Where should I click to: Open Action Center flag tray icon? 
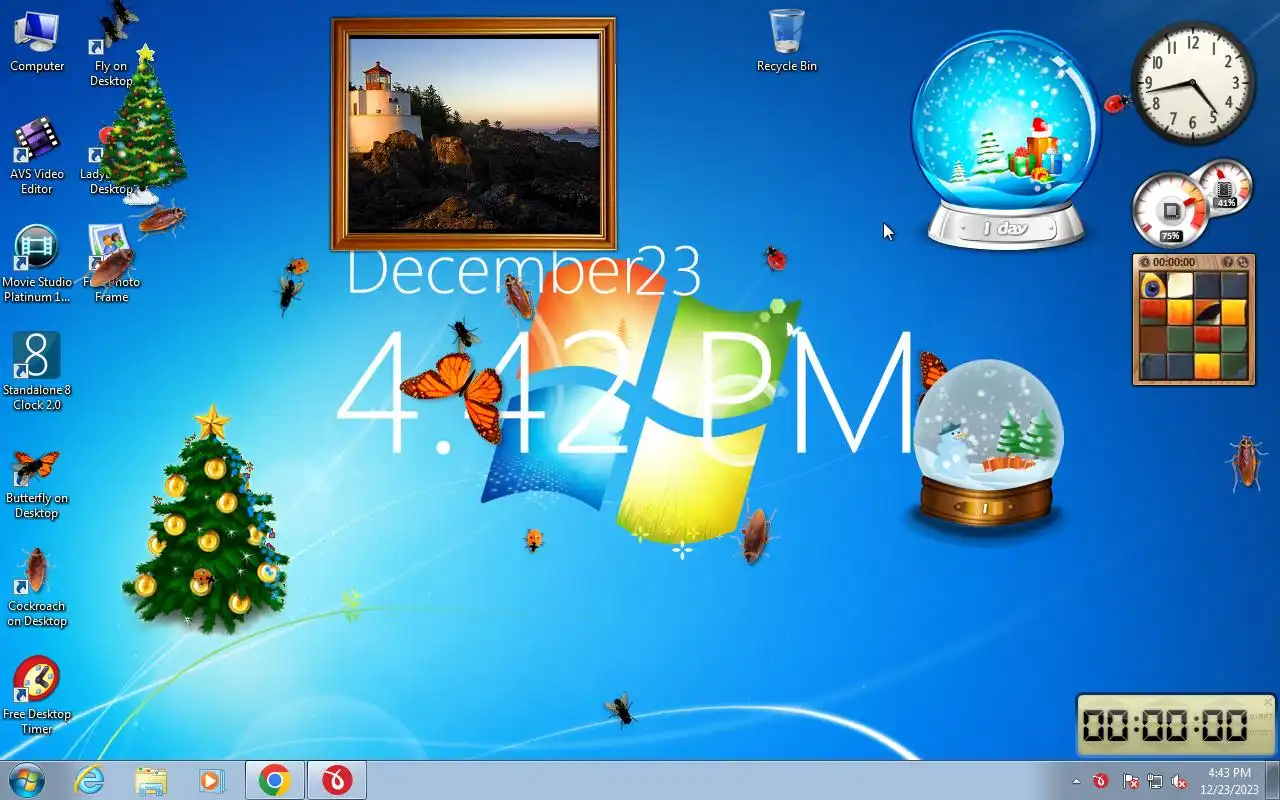pyautogui.click(x=1130, y=781)
